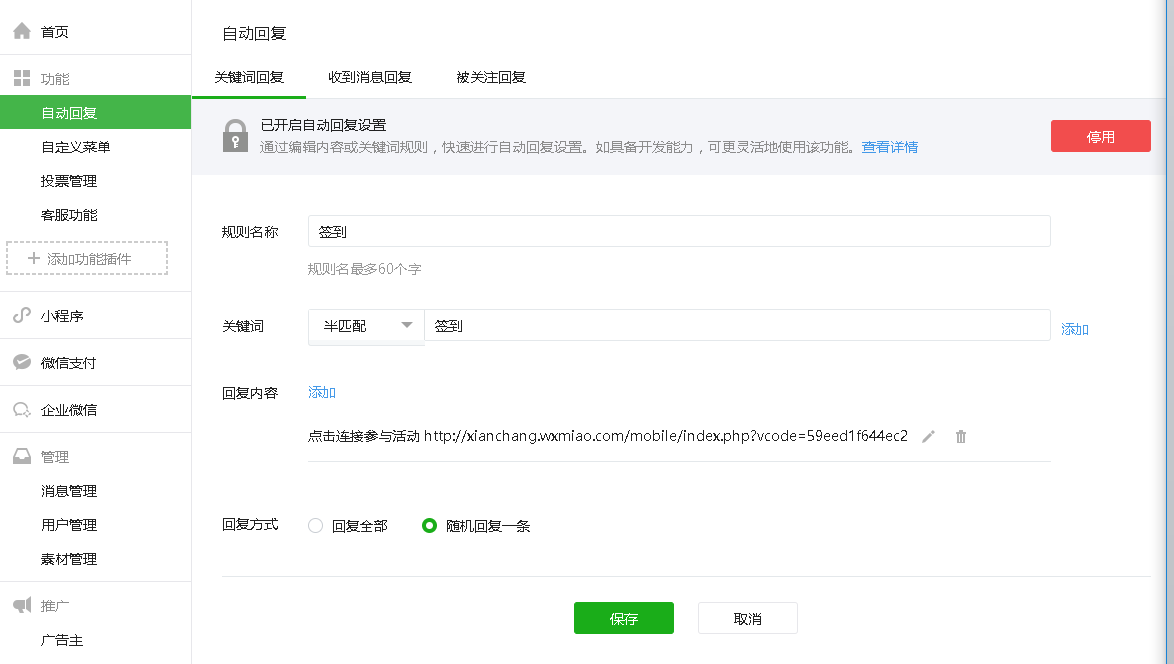The width and height of the screenshot is (1174, 664).
Task: Delete the reply using trash icon
Action: tap(961, 436)
